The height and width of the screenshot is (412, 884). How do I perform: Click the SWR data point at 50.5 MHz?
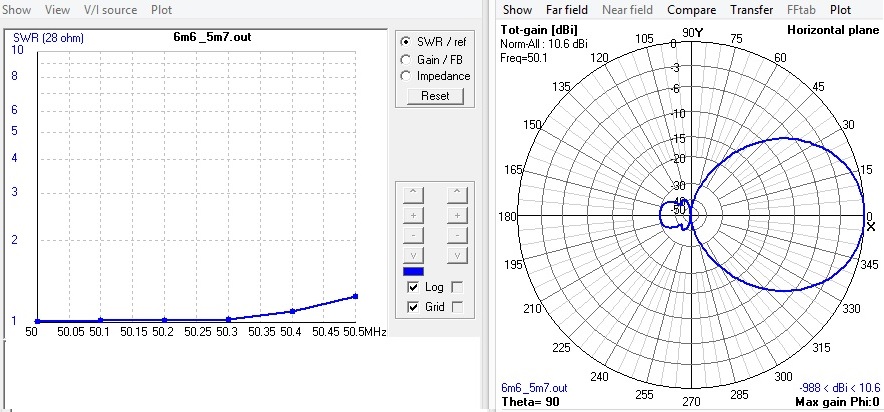tap(355, 296)
